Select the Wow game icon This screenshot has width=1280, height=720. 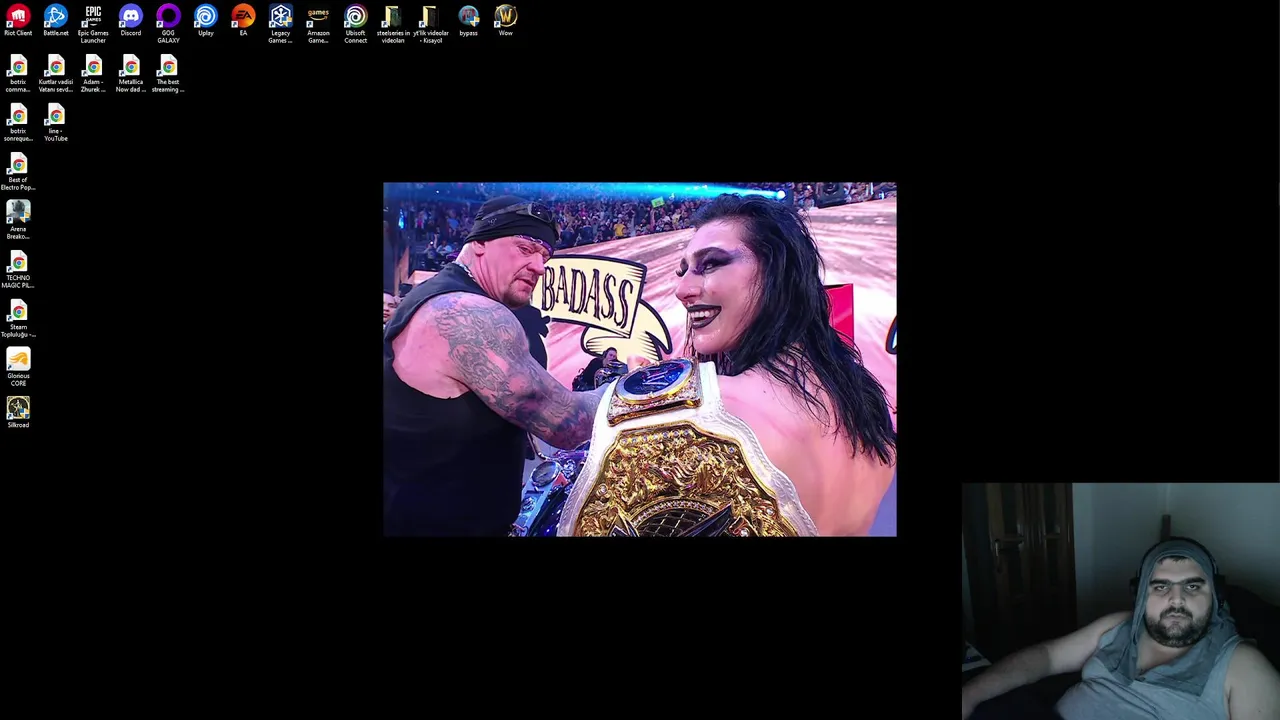point(506,21)
